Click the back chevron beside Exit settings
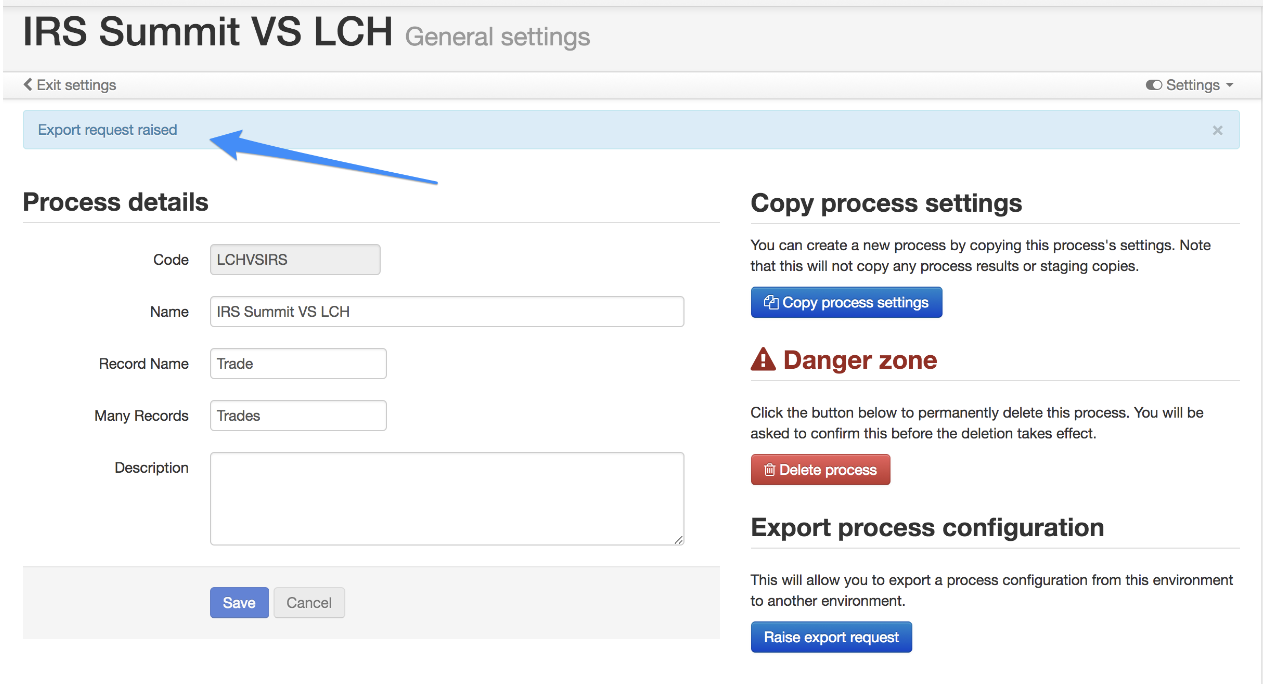The image size is (1272, 684). pyautogui.click(x=28, y=85)
